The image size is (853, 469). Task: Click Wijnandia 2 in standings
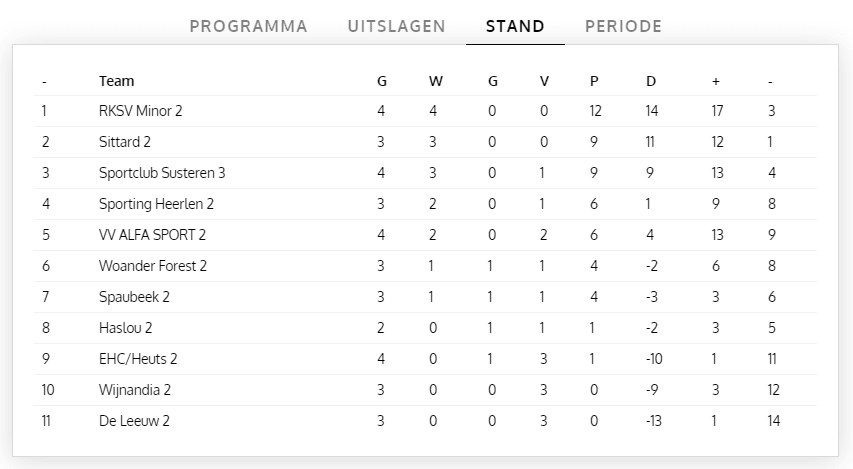tap(135, 390)
